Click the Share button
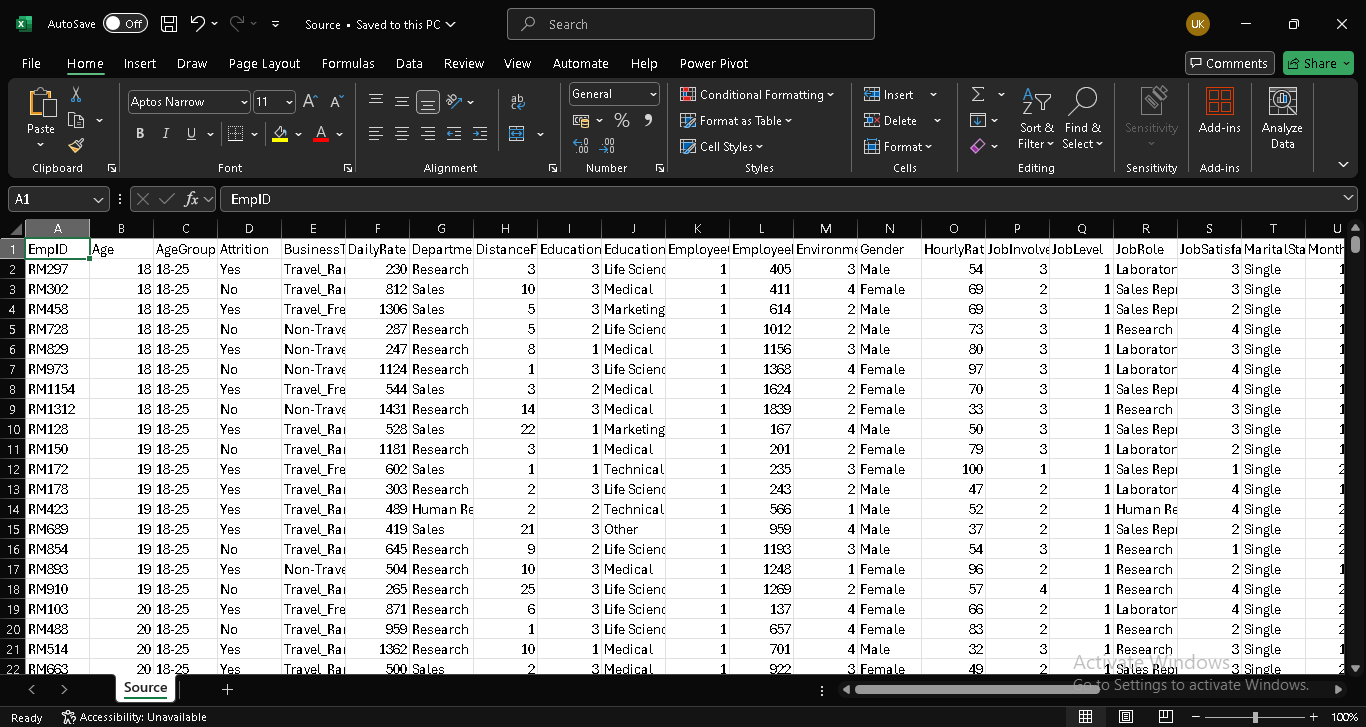 pyautogui.click(x=1317, y=63)
